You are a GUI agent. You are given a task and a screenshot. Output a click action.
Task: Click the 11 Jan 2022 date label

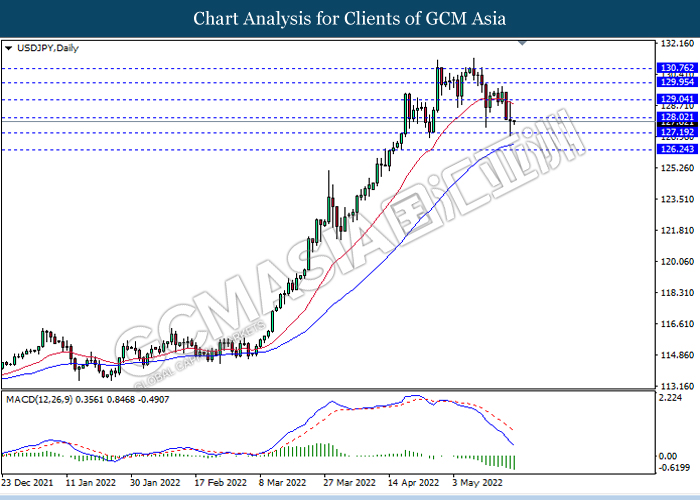pos(91,483)
